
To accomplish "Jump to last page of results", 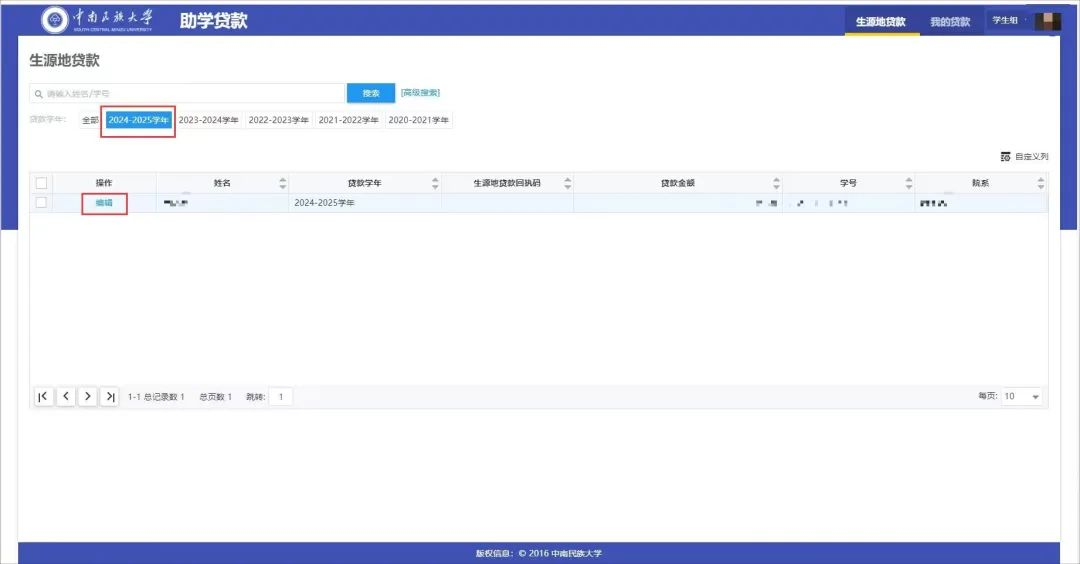I will pyautogui.click(x=110, y=397).
